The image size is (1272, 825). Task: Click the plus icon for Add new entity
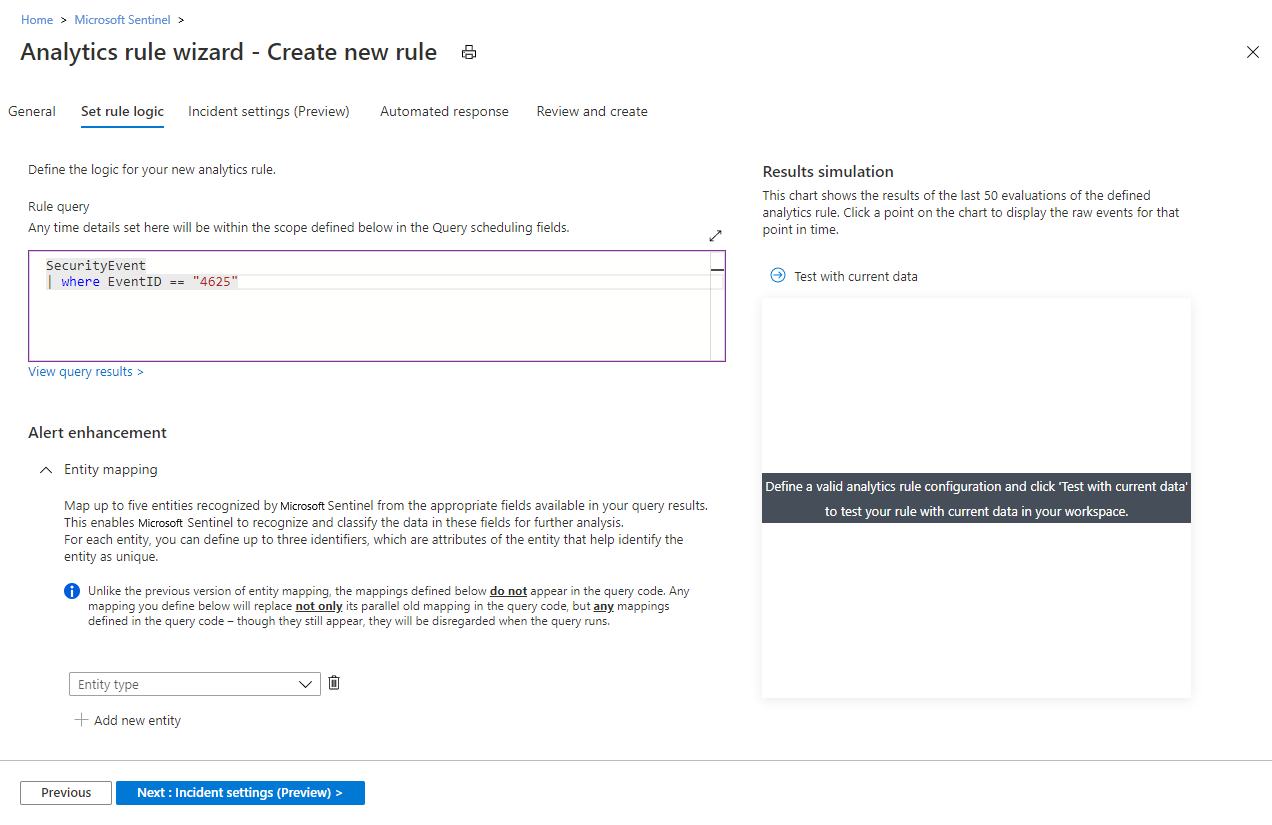81,720
